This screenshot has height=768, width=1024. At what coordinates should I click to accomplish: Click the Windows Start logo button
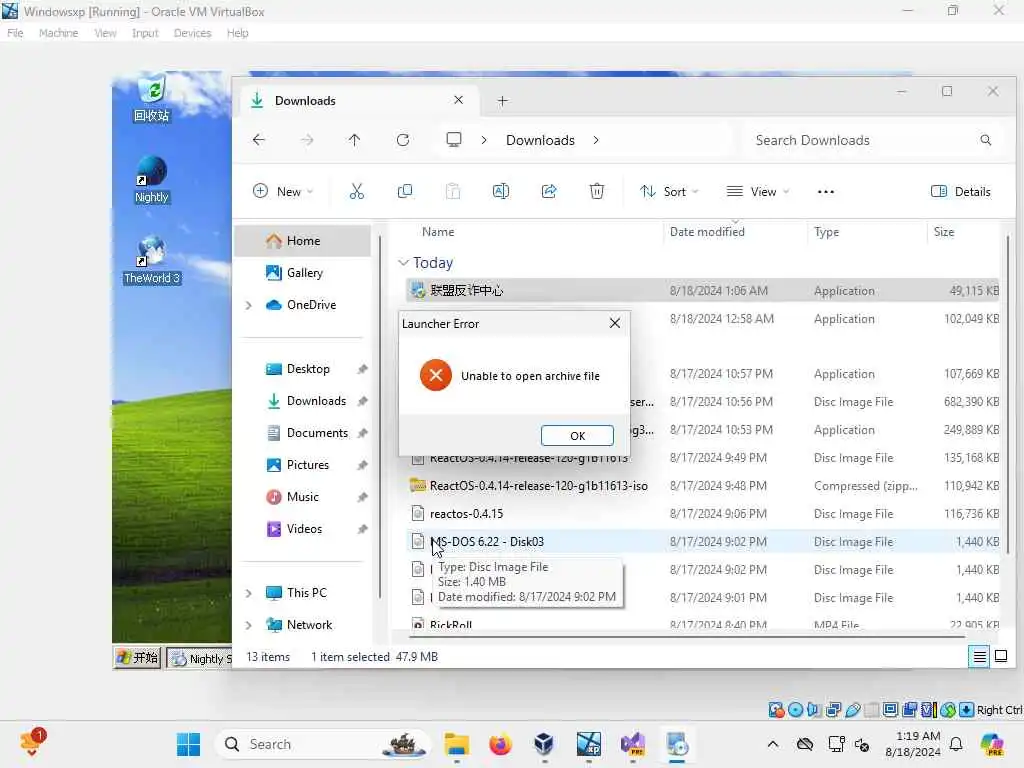pyautogui.click(x=189, y=744)
